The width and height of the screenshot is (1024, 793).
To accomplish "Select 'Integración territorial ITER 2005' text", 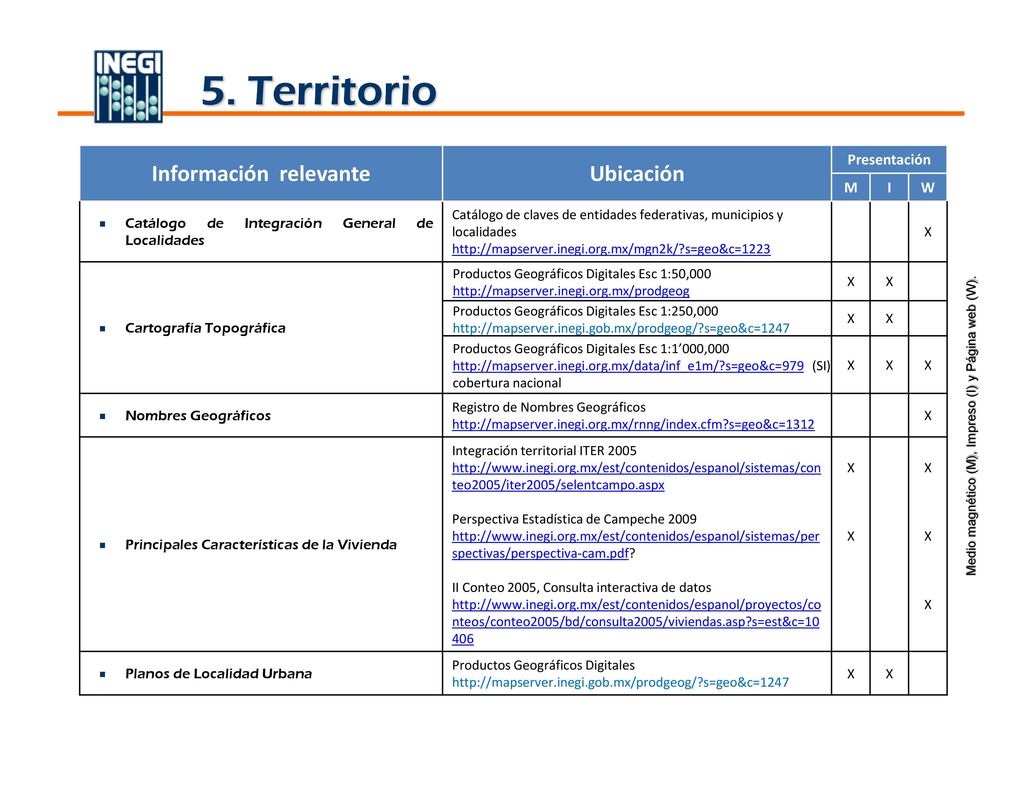I will tap(544, 451).
